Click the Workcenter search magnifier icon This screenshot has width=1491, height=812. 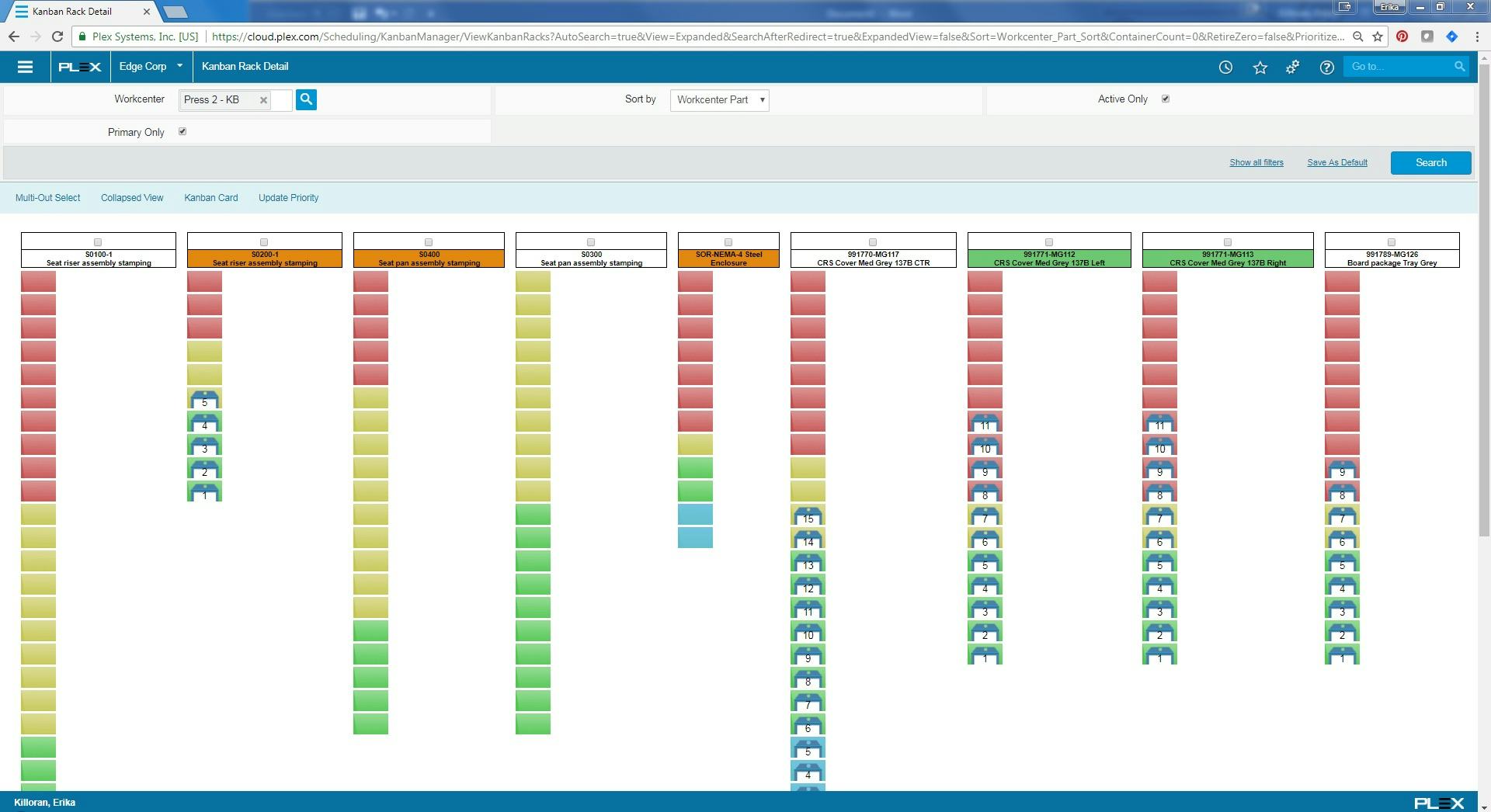(x=306, y=99)
